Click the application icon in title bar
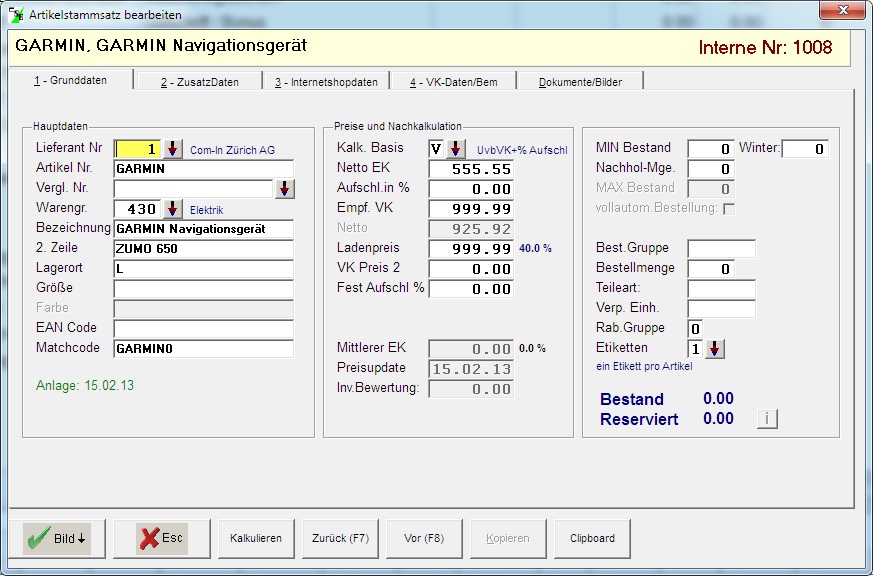The height and width of the screenshot is (576, 873). (17, 14)
